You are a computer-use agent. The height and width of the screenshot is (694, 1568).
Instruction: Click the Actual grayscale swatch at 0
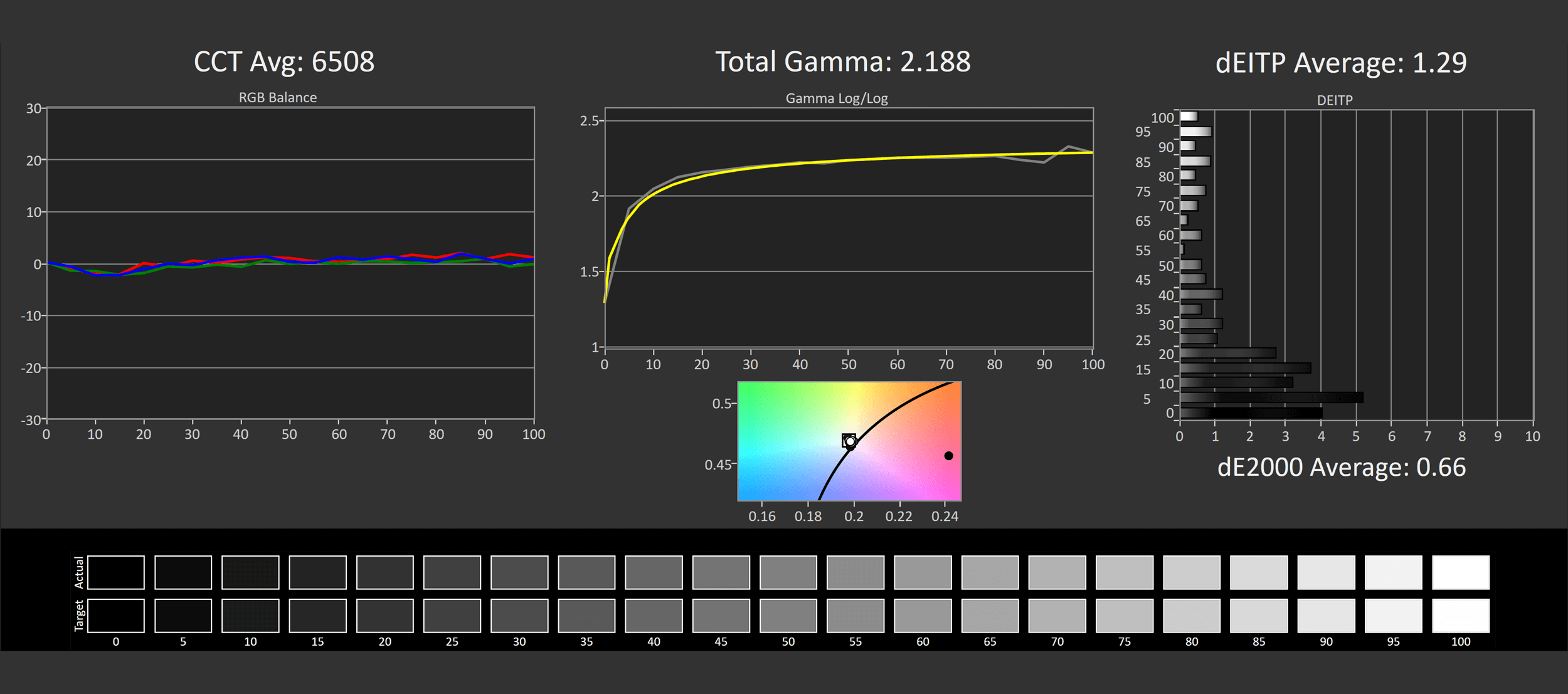coord(116,572)
